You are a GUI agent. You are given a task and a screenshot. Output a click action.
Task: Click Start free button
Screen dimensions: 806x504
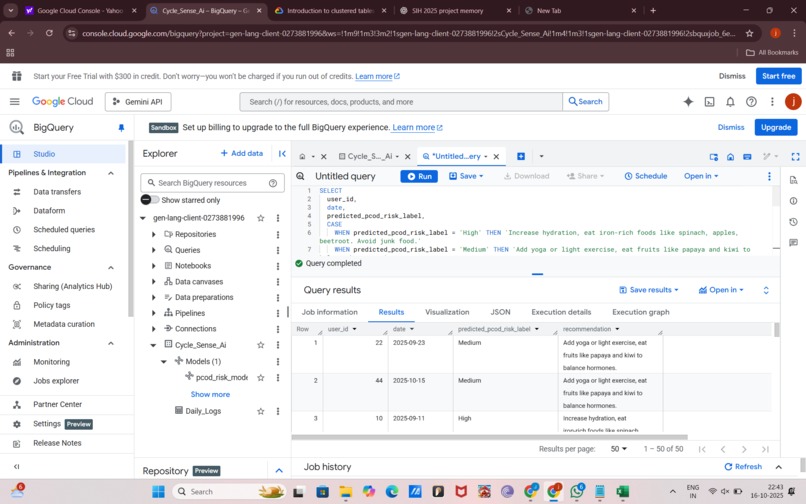point(778,76)
